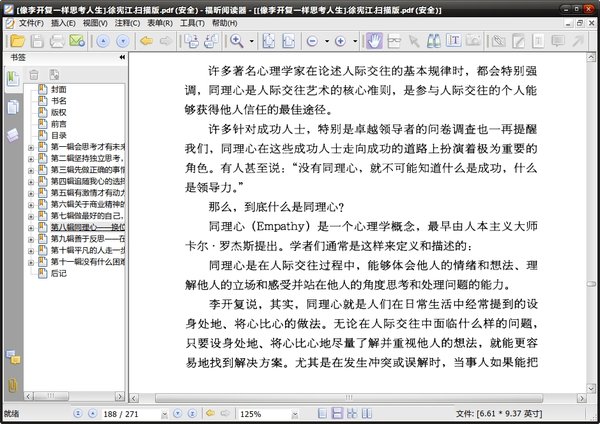This screenshot has height=424, width=600.
Task: Expand the 第一辑 bookmark tree node
Action: click(x=32, y=148)
